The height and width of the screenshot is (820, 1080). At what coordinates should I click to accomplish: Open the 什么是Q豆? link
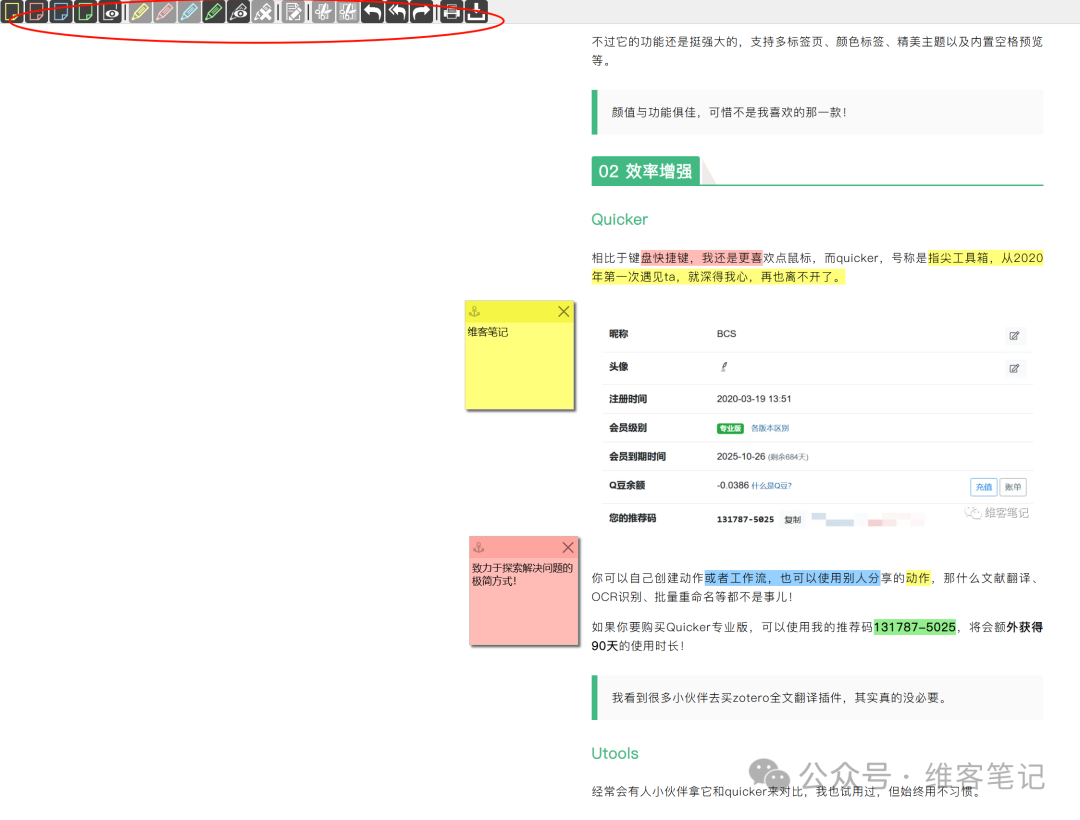coord(771,485)
